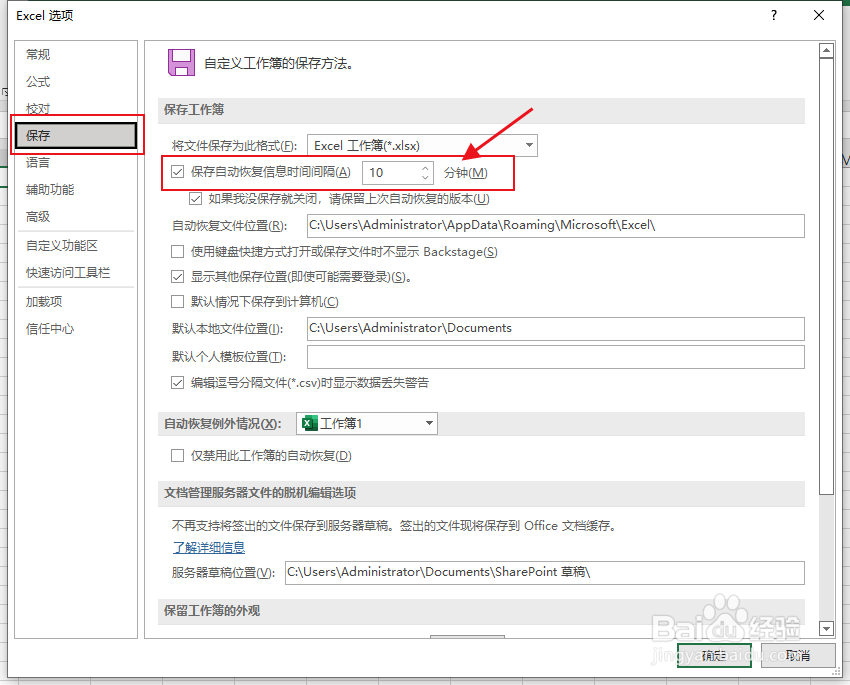Screen dimensions: 850x685
Task: Increase the autosave minutes spinner up arrow
Action: [x=425, y=168]
